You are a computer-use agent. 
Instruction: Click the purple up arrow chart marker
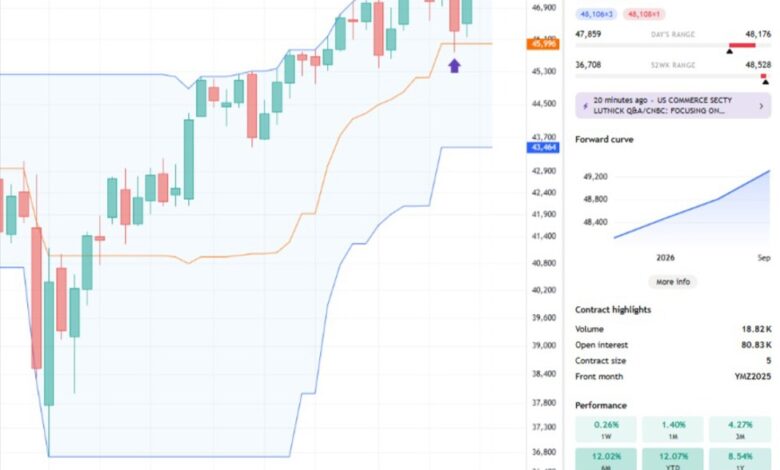454,66
